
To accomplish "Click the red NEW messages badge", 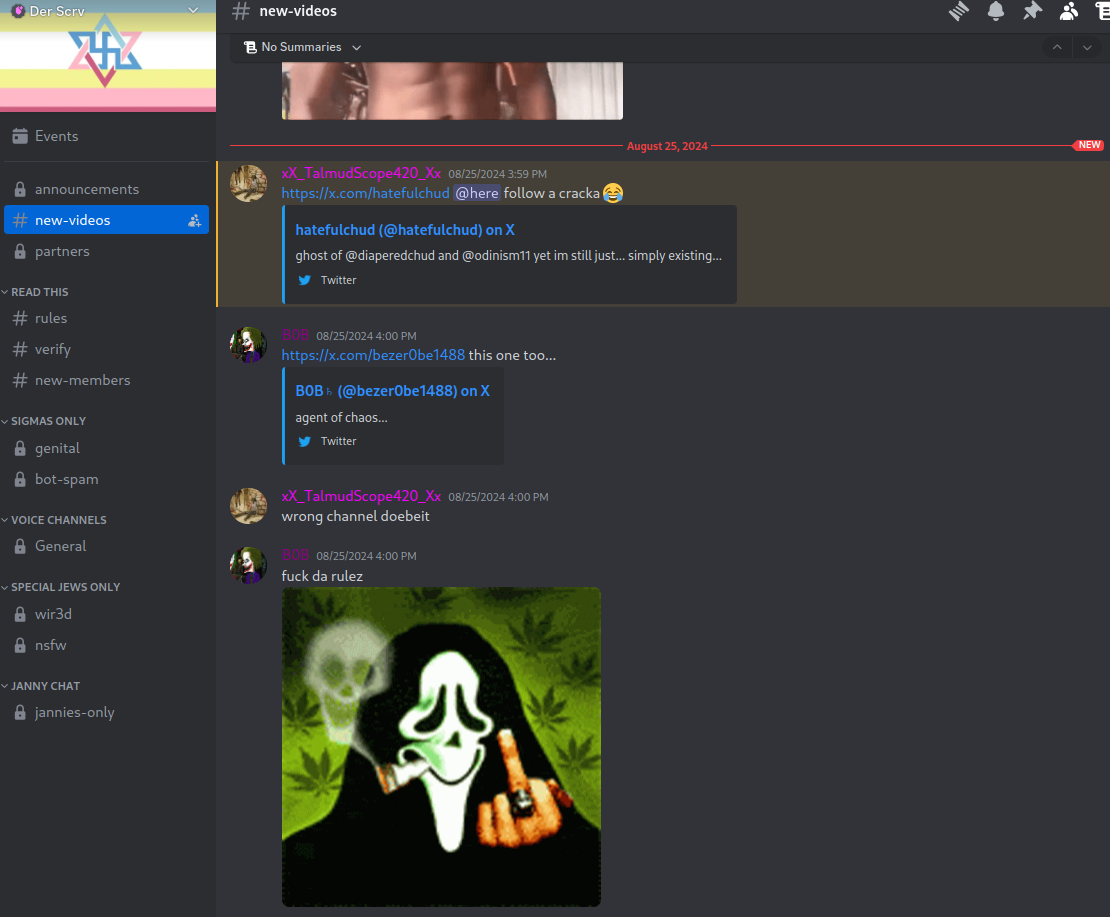I will [1089, 145].
